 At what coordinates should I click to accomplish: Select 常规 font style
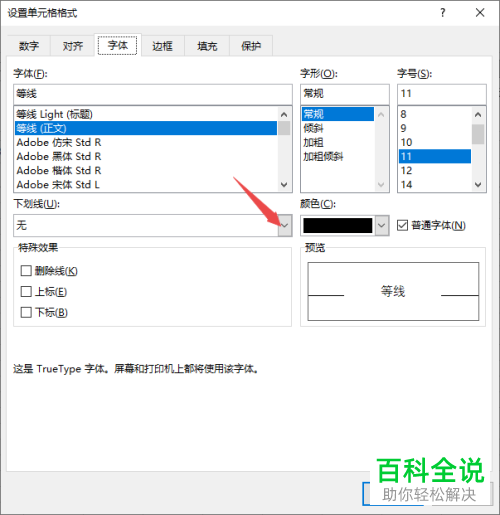pyautogui.click(x=338, y=114)
